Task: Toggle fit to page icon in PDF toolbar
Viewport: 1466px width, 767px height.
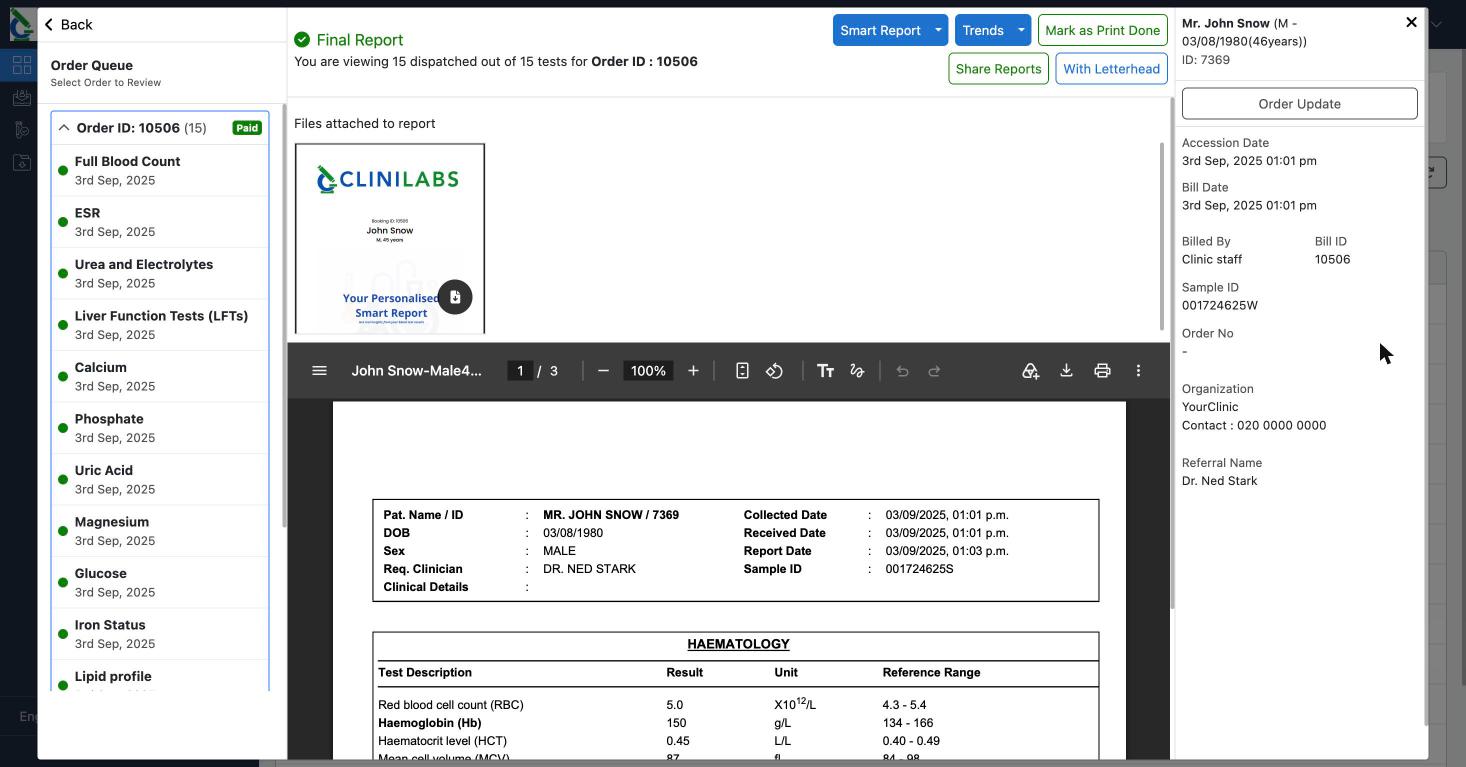Action: point(742,371)
